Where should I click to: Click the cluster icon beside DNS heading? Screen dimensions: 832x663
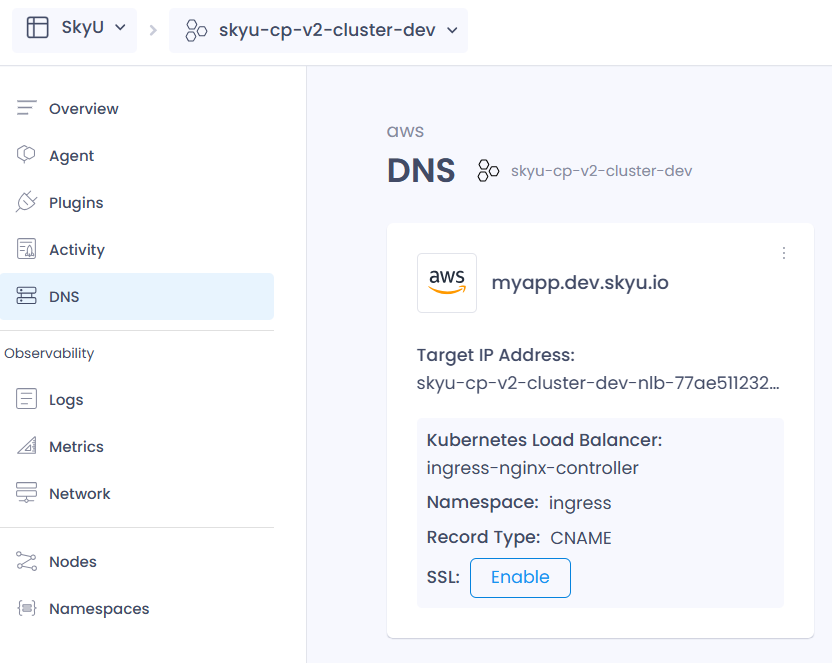(x=488, y=171)
